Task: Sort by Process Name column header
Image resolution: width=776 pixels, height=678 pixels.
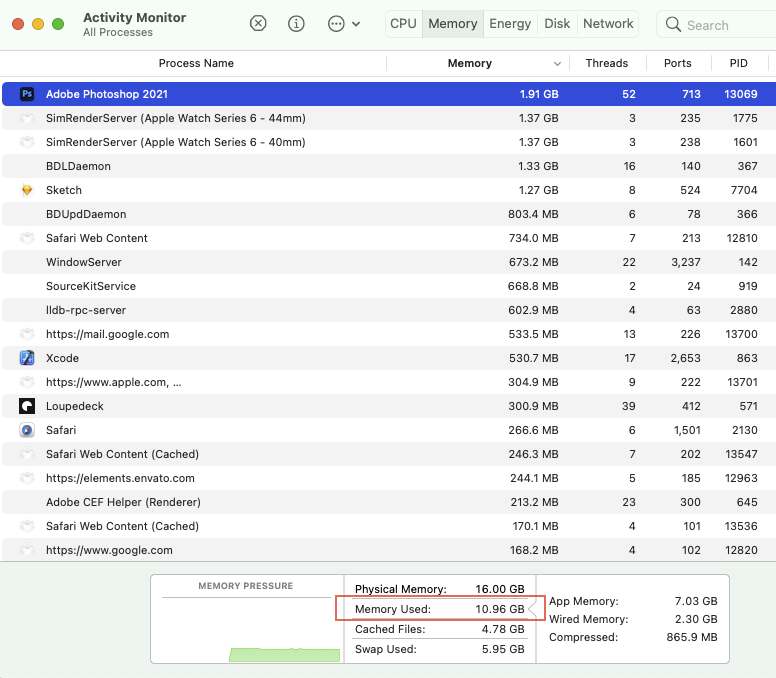Action: (x=196, y=63)
